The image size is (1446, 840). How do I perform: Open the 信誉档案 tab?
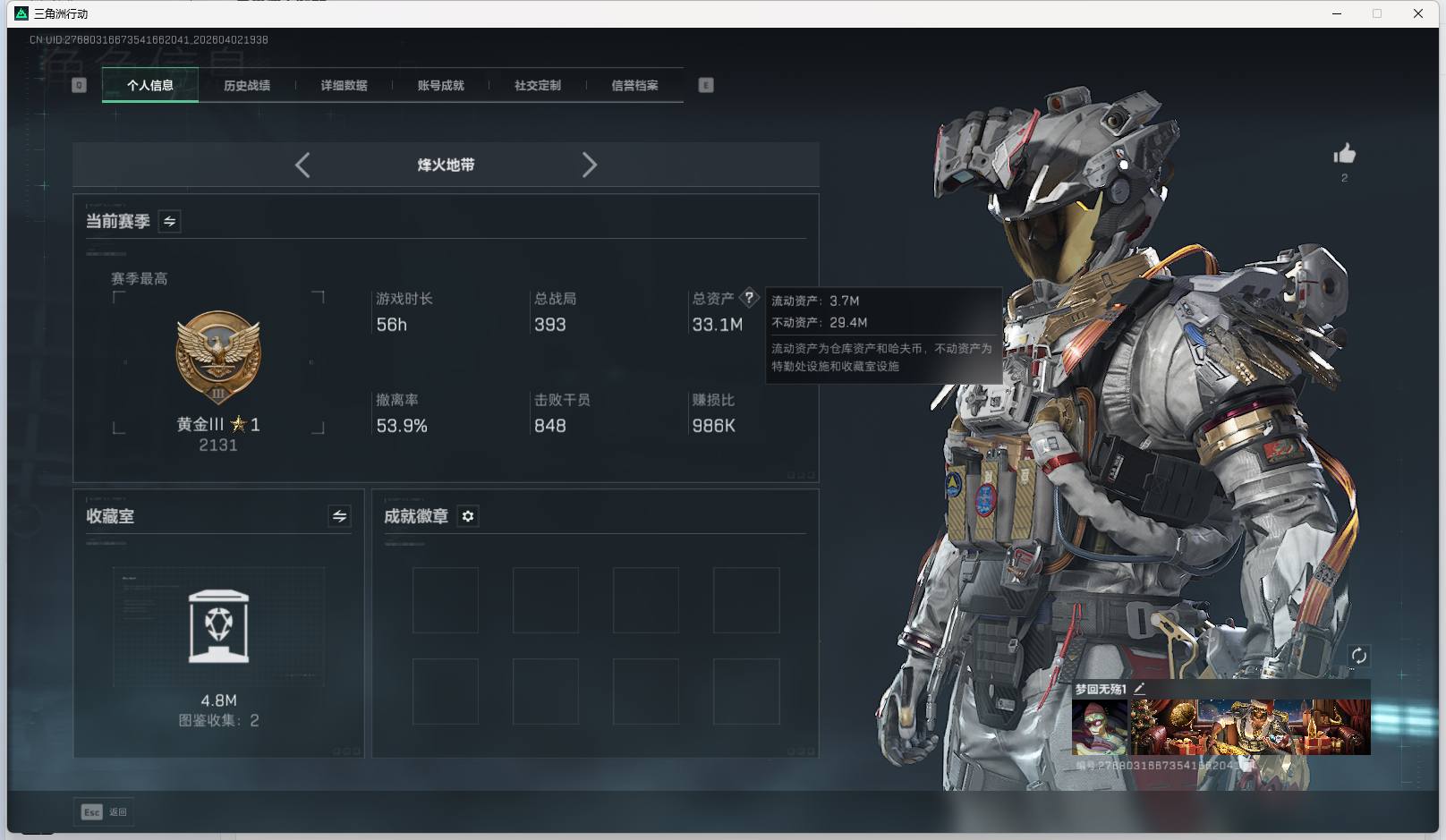point(634,86)
